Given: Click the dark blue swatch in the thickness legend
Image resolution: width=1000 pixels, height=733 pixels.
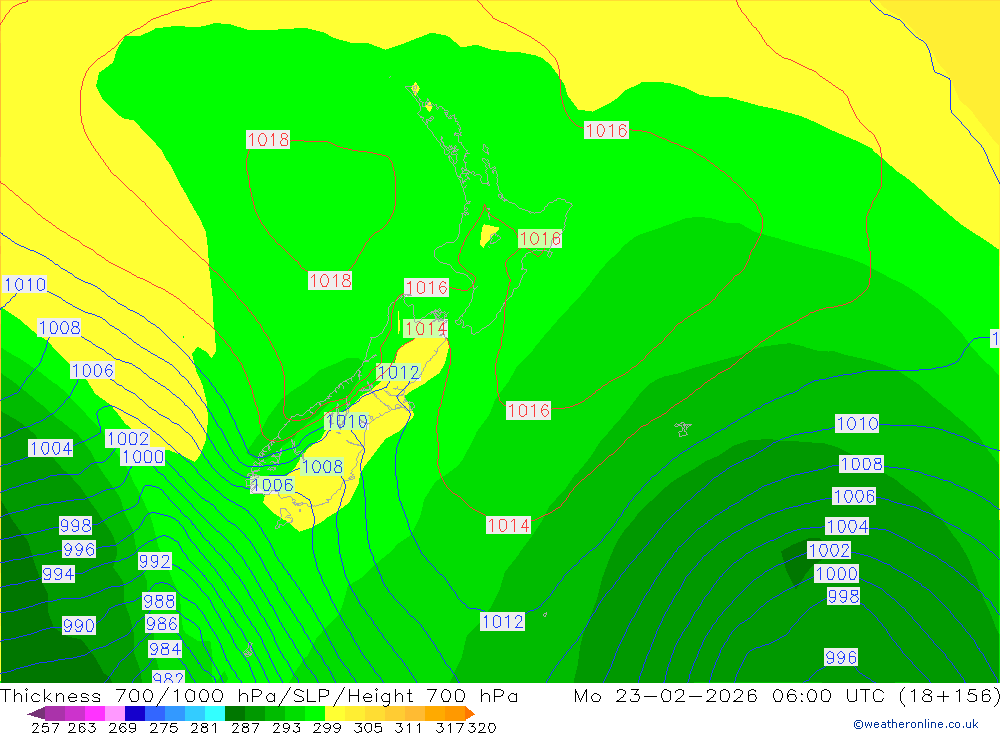Looking at the screenshot, I should pos(135,713).
